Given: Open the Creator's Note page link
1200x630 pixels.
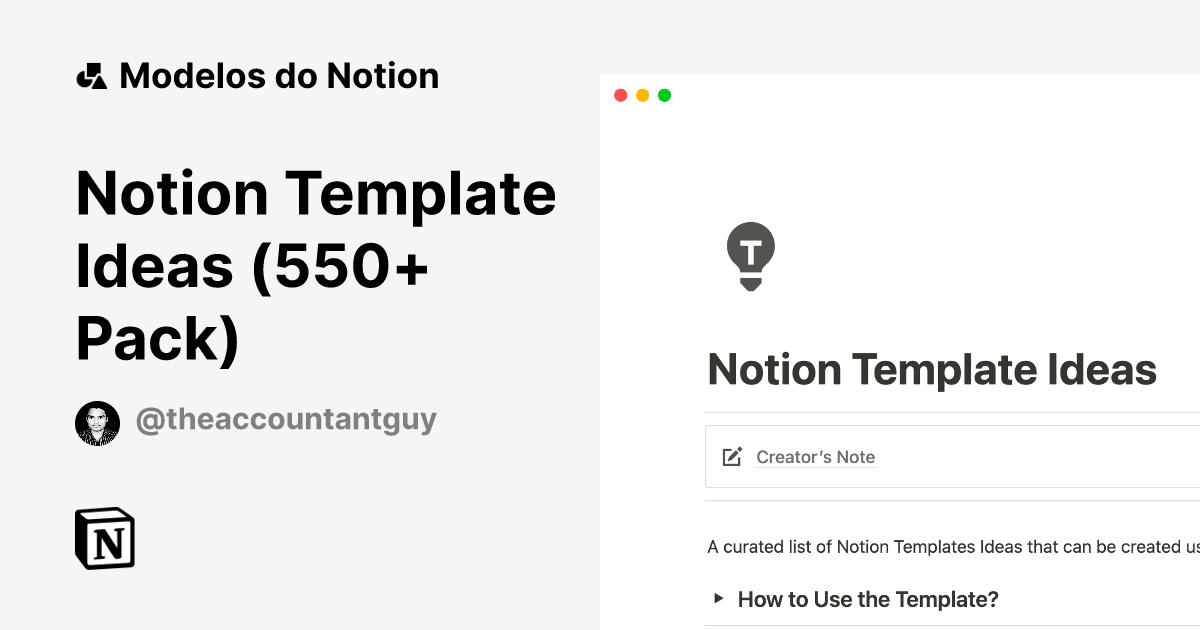Looking at the screenshot, I should point(815,457).
